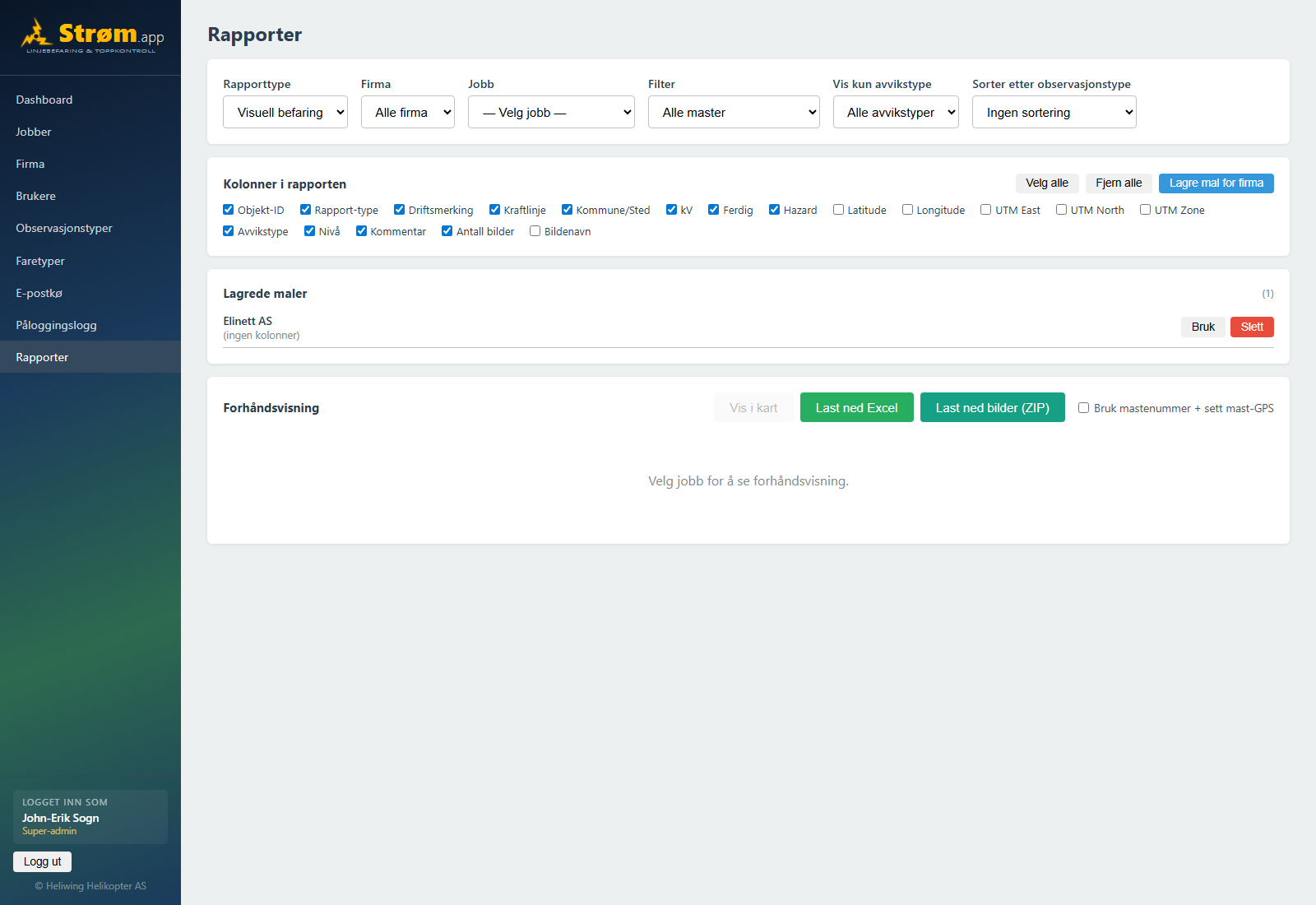Click the Lagrede maler count (1)

pos(1267,294)
